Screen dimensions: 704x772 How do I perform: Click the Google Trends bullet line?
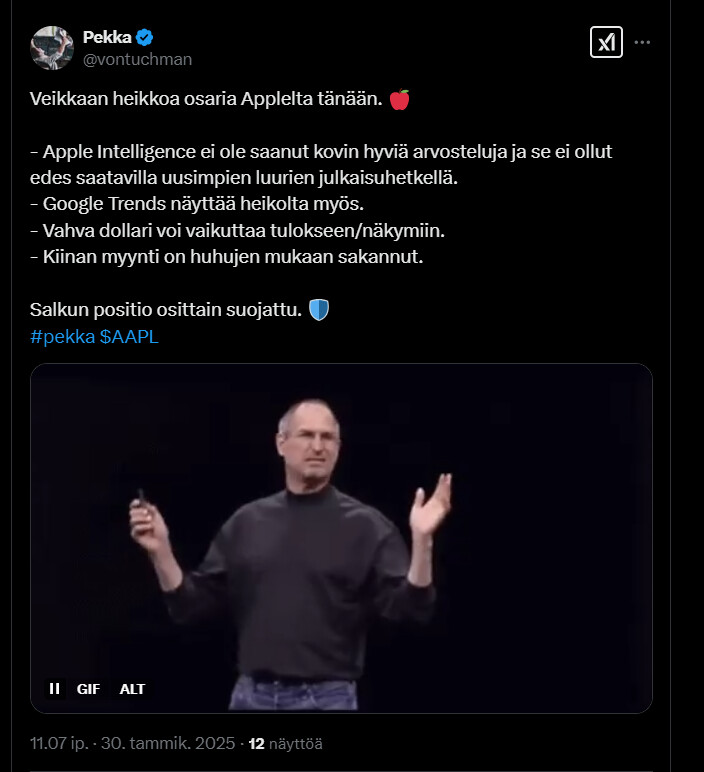tap(197, 204)
